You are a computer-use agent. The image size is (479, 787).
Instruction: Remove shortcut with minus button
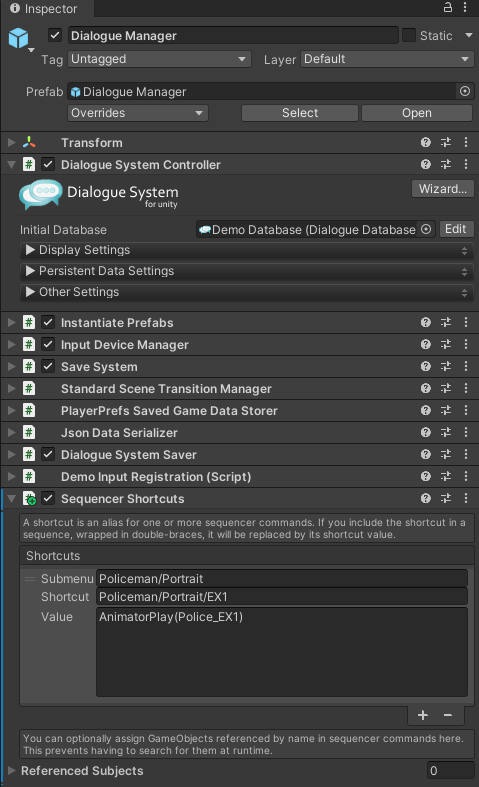448,715
